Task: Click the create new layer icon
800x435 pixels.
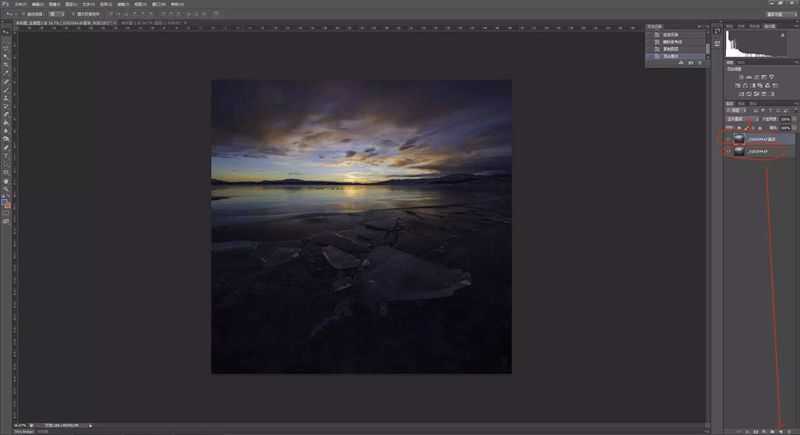Action: coord(781,431)
